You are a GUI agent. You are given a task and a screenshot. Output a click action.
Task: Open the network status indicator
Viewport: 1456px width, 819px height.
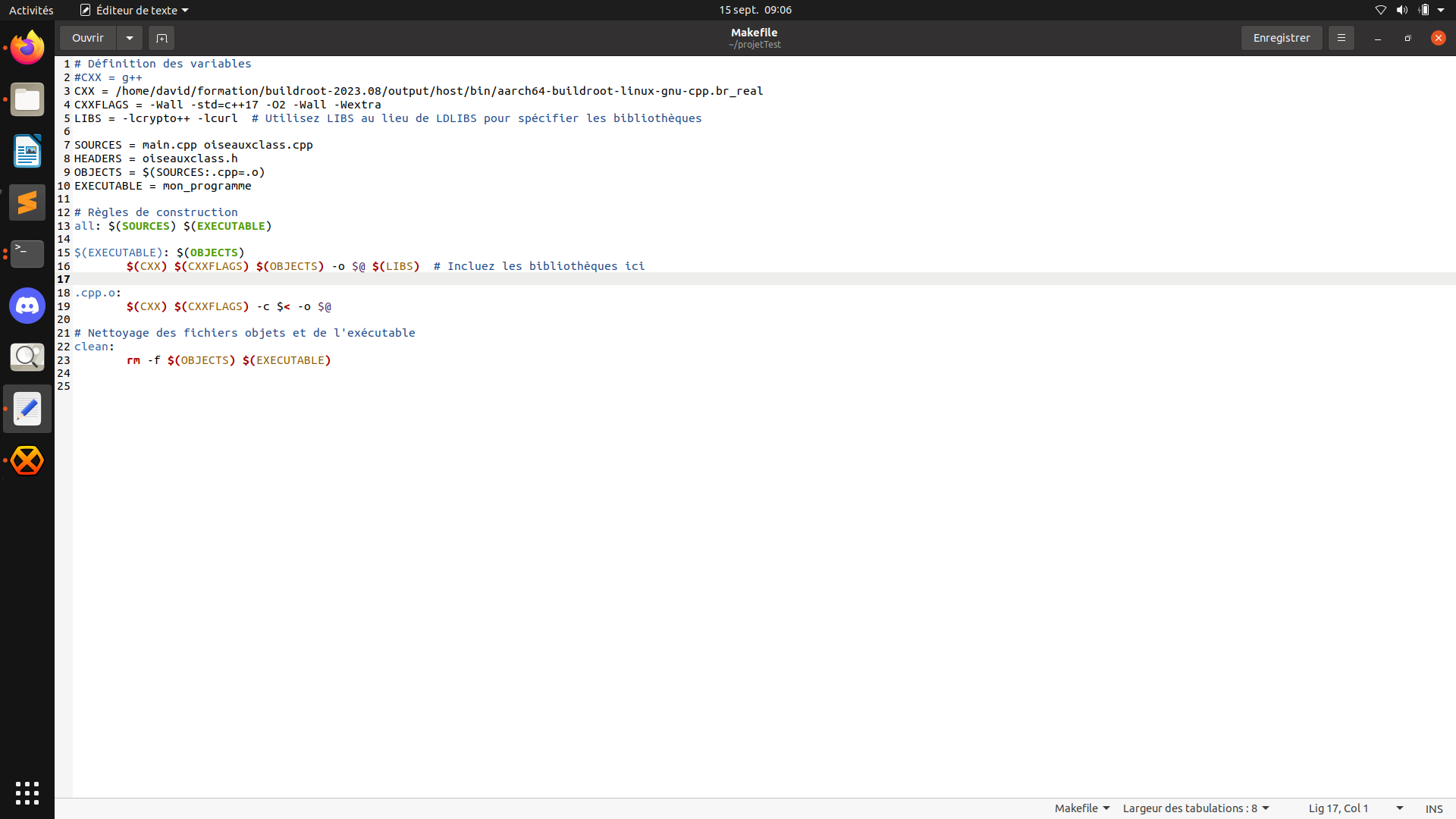click(x=1380, y=10)
